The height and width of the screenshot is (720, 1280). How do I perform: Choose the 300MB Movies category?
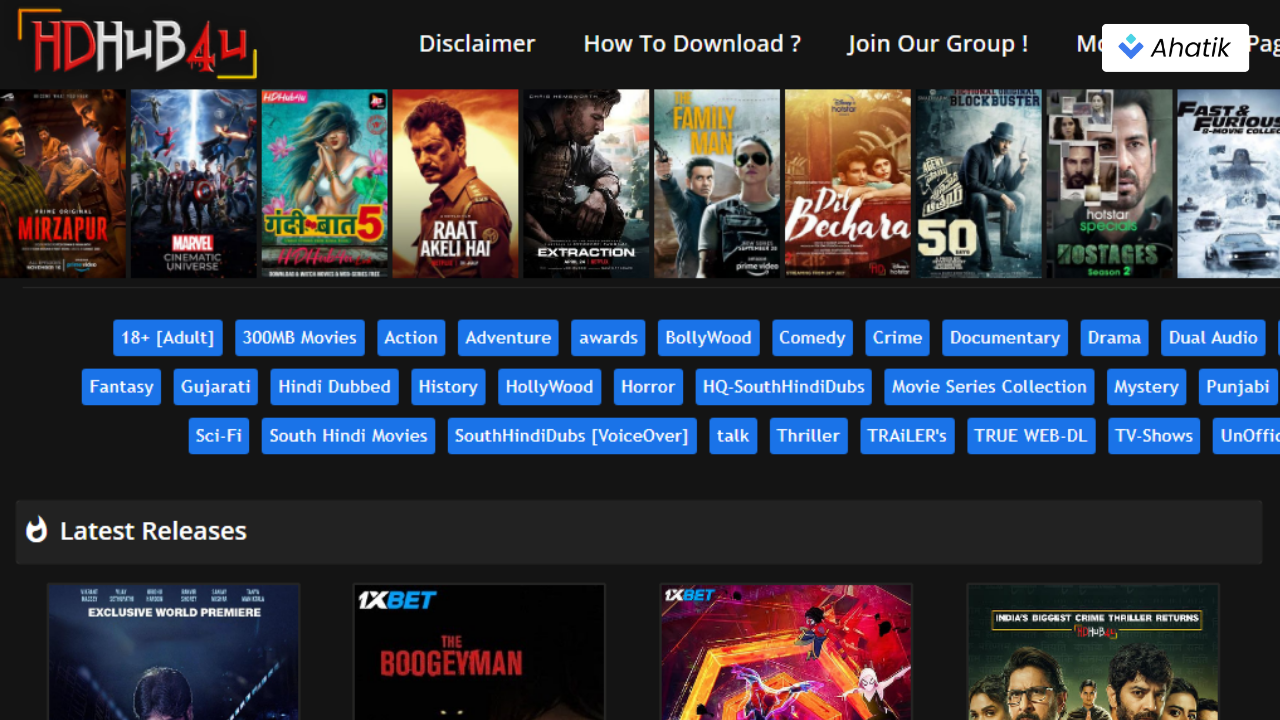pos(300,338)
